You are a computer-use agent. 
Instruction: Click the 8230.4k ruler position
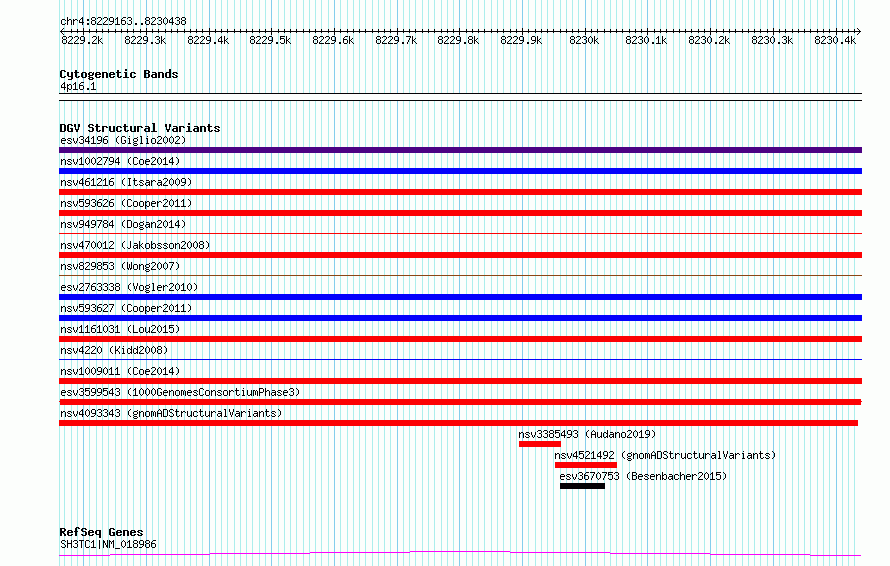(835, 40)
